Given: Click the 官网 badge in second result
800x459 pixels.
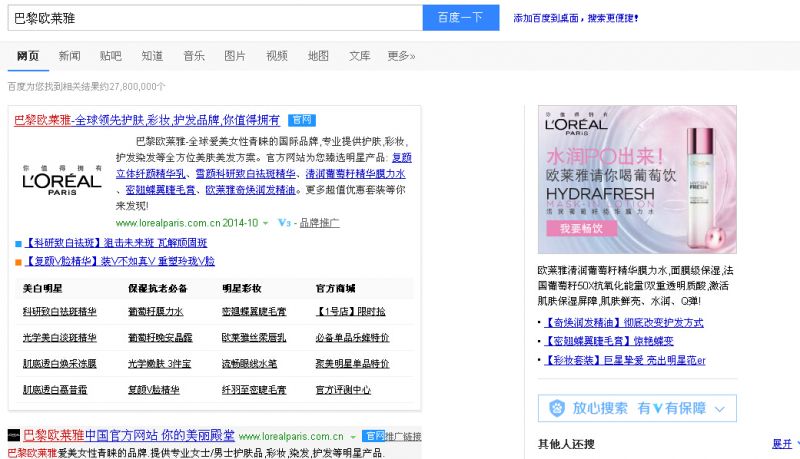Looking at the screenshot, I should point(373,436).
